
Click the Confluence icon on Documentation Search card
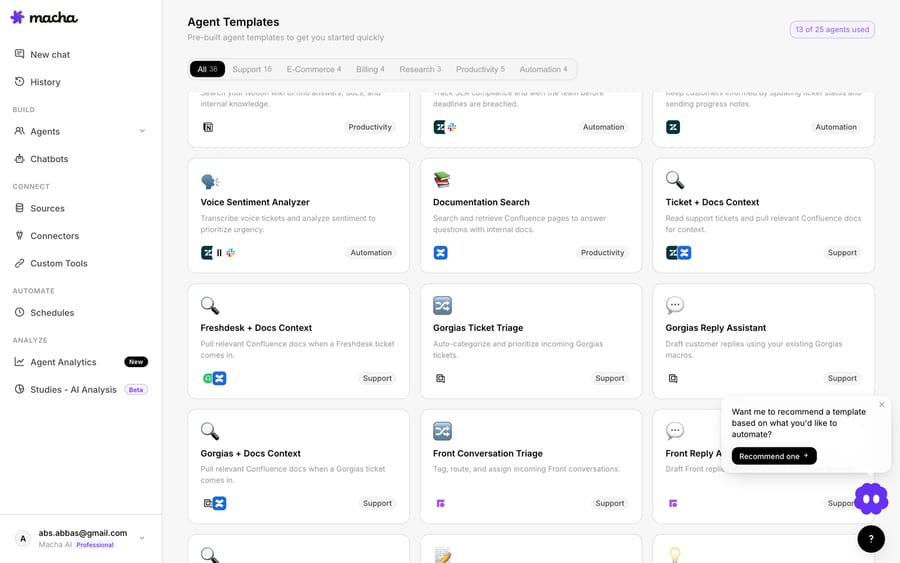(x=441, y=253)
